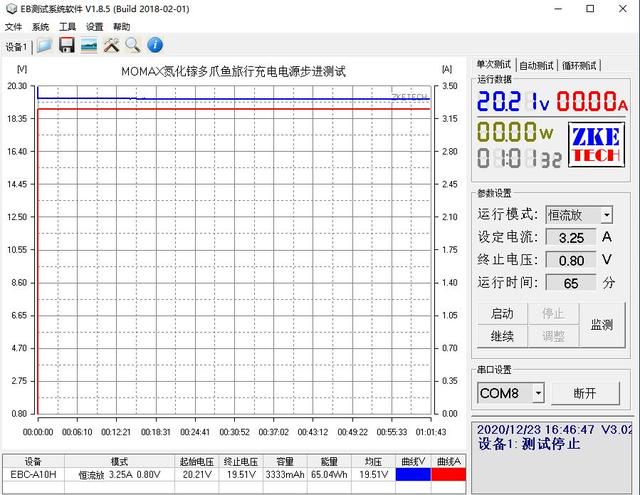Click the red 曲线A color swatch
This screenshot has height=495, width=640.
coord(449,474)
